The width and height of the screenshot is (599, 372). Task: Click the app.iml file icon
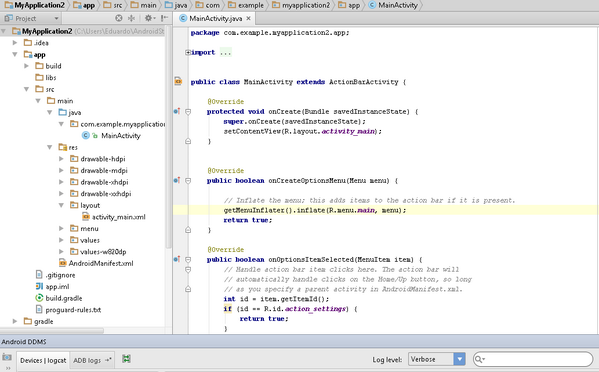point(39,286)
